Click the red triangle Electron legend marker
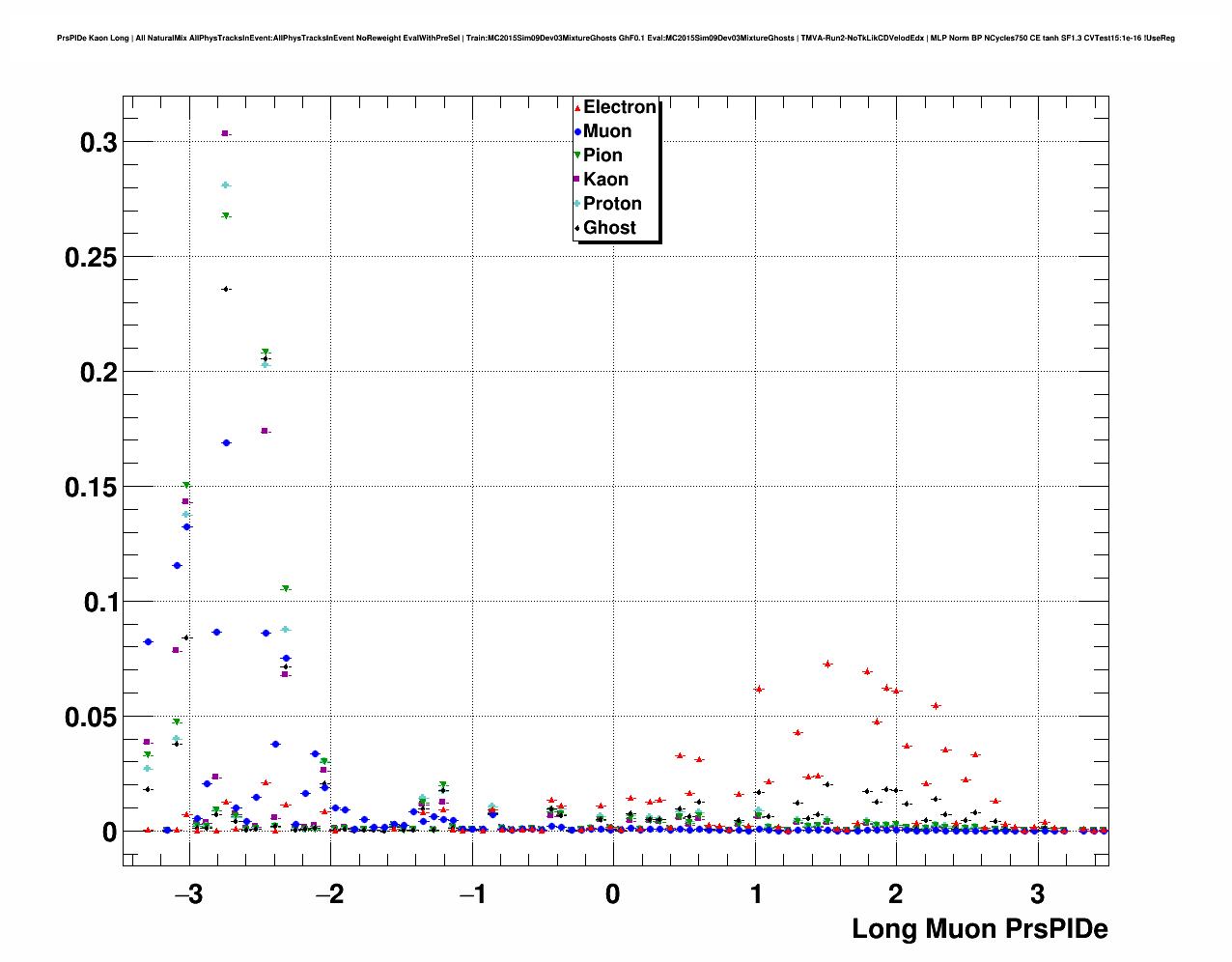1232x962 pixels. (x=577, y=108)
